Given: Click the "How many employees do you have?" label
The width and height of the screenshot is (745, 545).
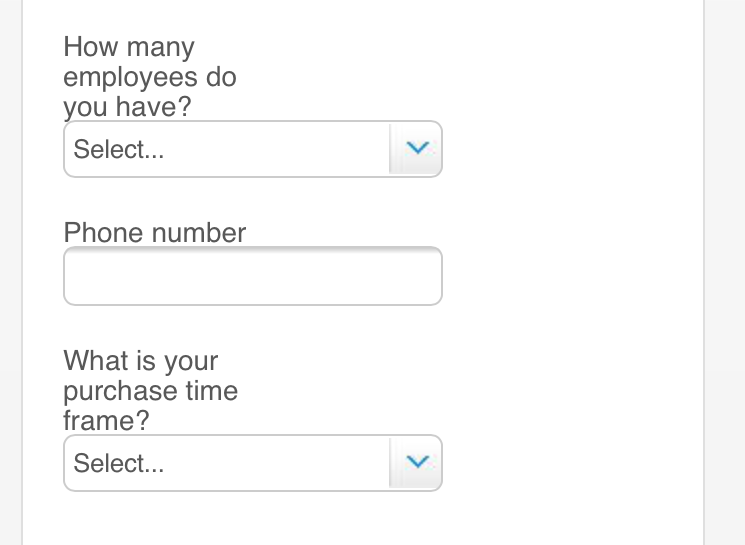Looking at the screenshot, I should pyautogui.click(x=149, y=77).
